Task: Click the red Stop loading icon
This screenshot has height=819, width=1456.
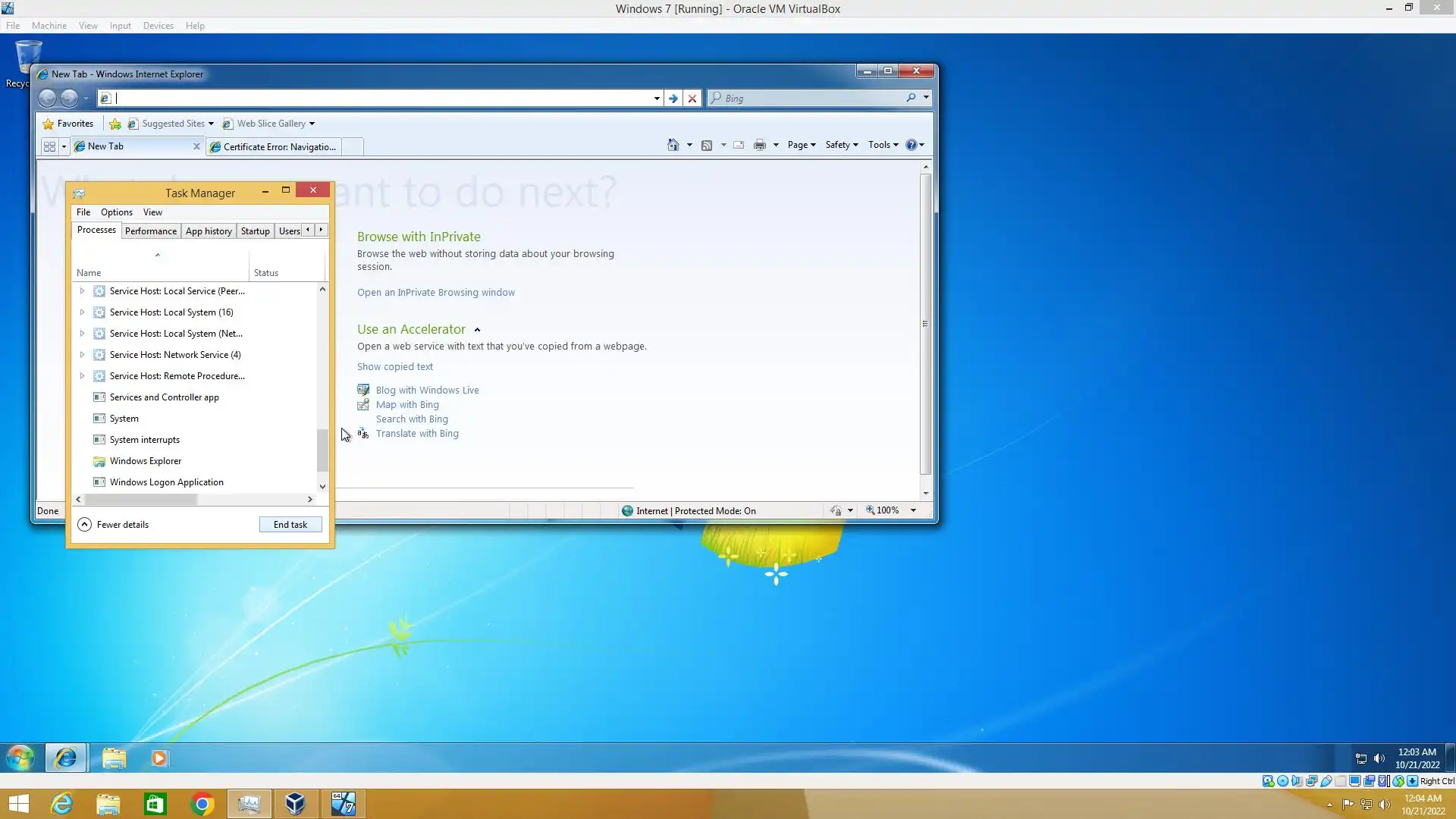Action: [692, 98]
